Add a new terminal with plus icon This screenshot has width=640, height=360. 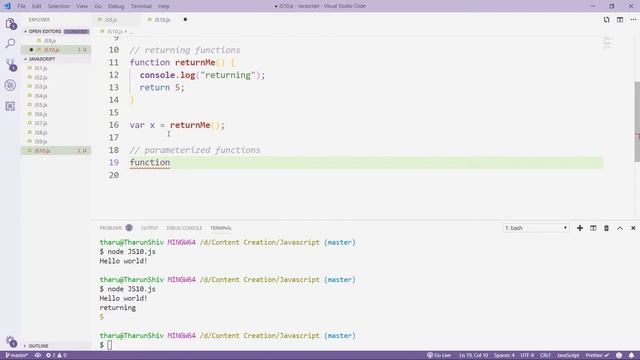click(x=580, y=228)
